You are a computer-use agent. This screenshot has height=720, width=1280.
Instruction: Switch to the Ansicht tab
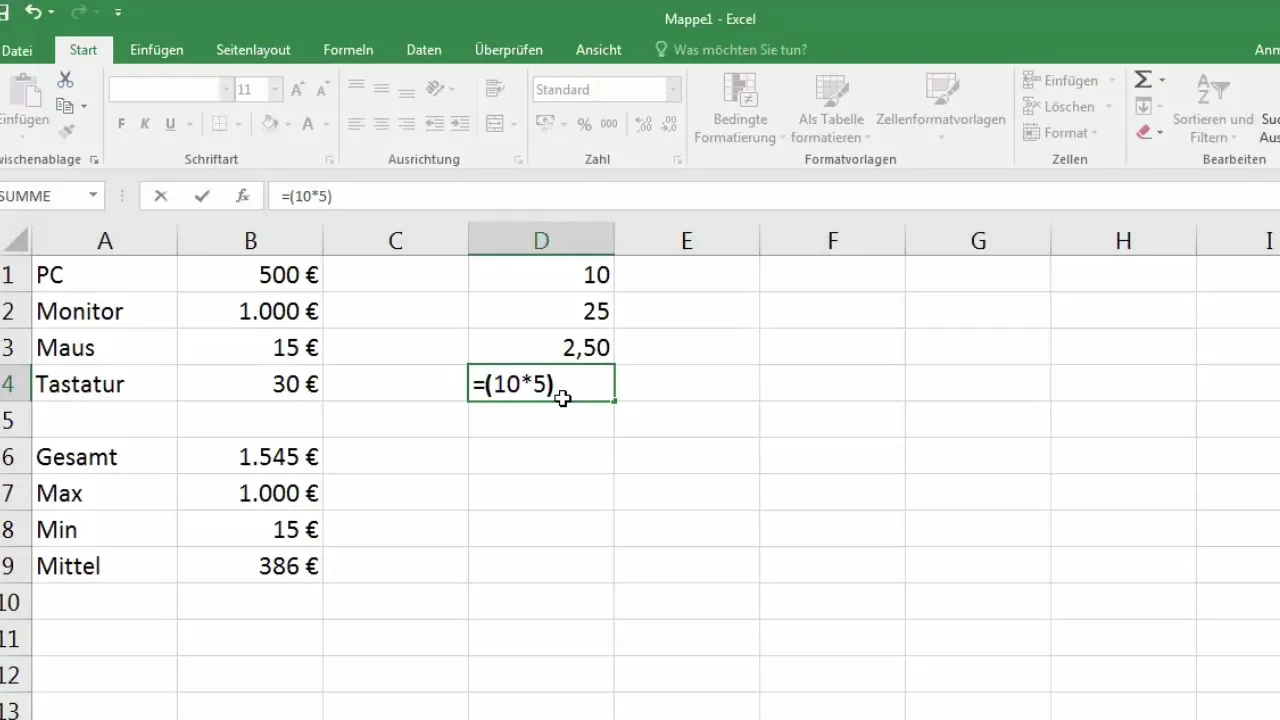[598, 50]
